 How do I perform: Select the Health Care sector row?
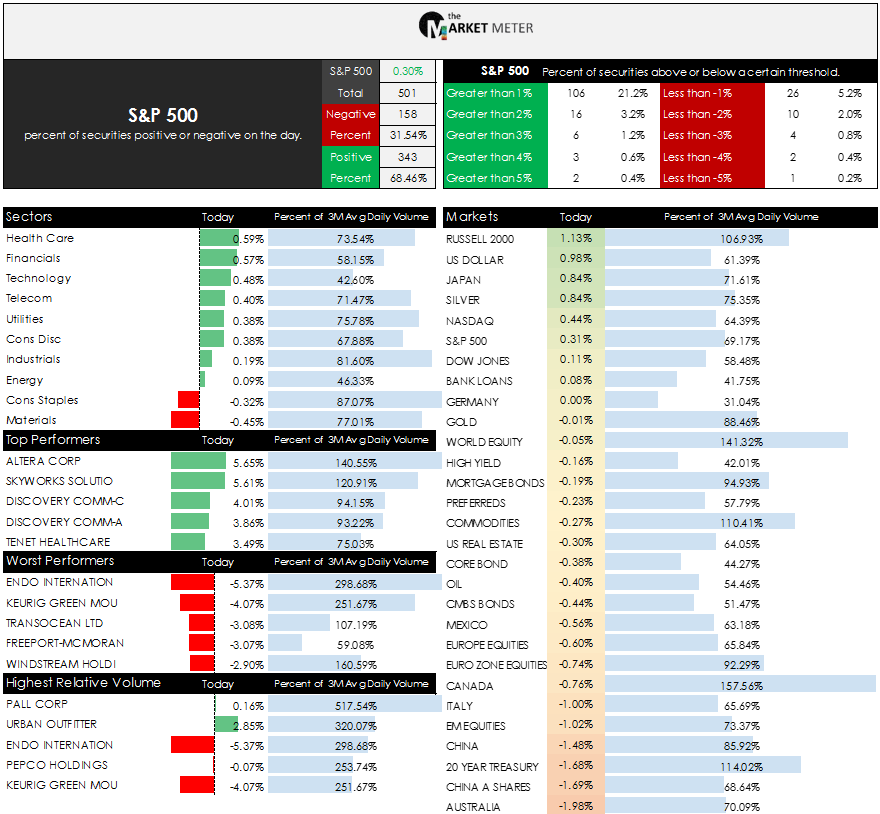click(x=219, y=238)
